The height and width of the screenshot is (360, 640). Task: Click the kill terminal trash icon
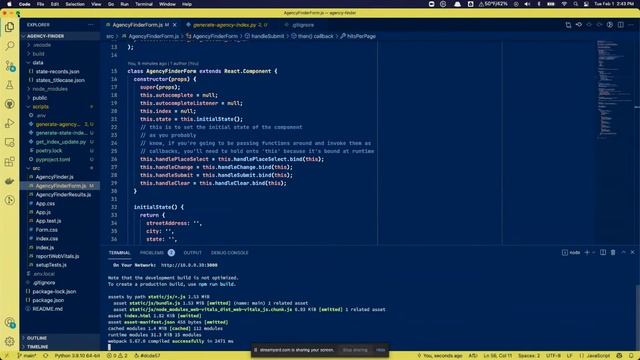613,253
